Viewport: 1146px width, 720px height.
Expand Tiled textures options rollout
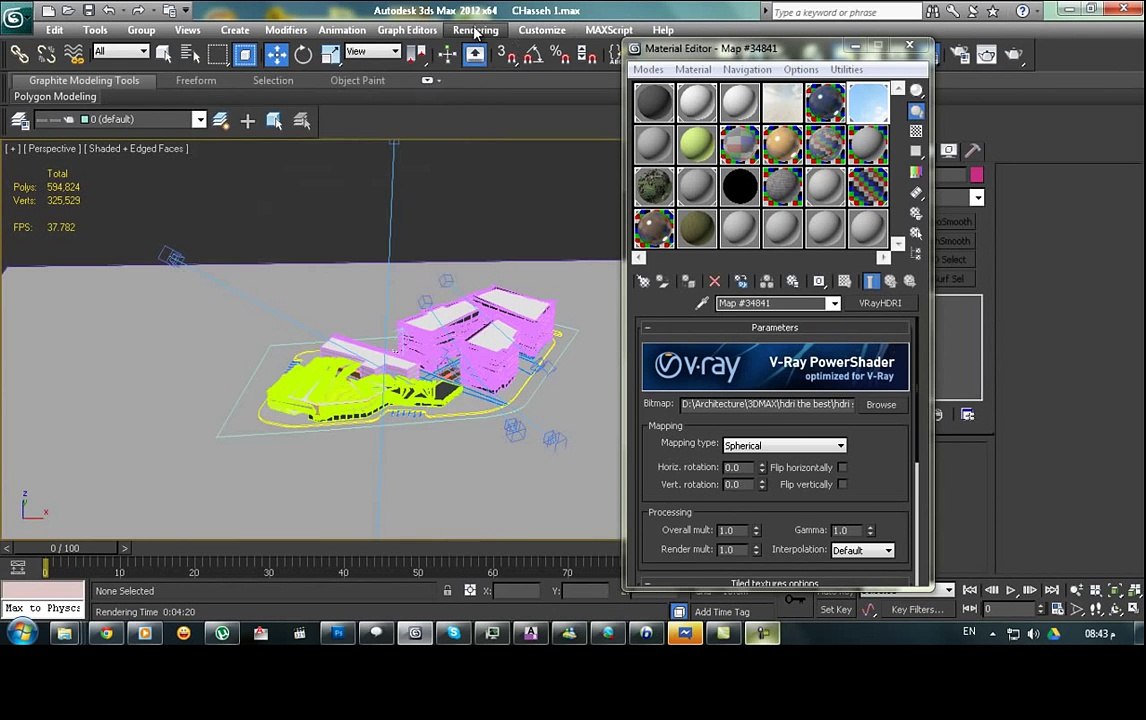pyautogui.click(x=775, y=583)
